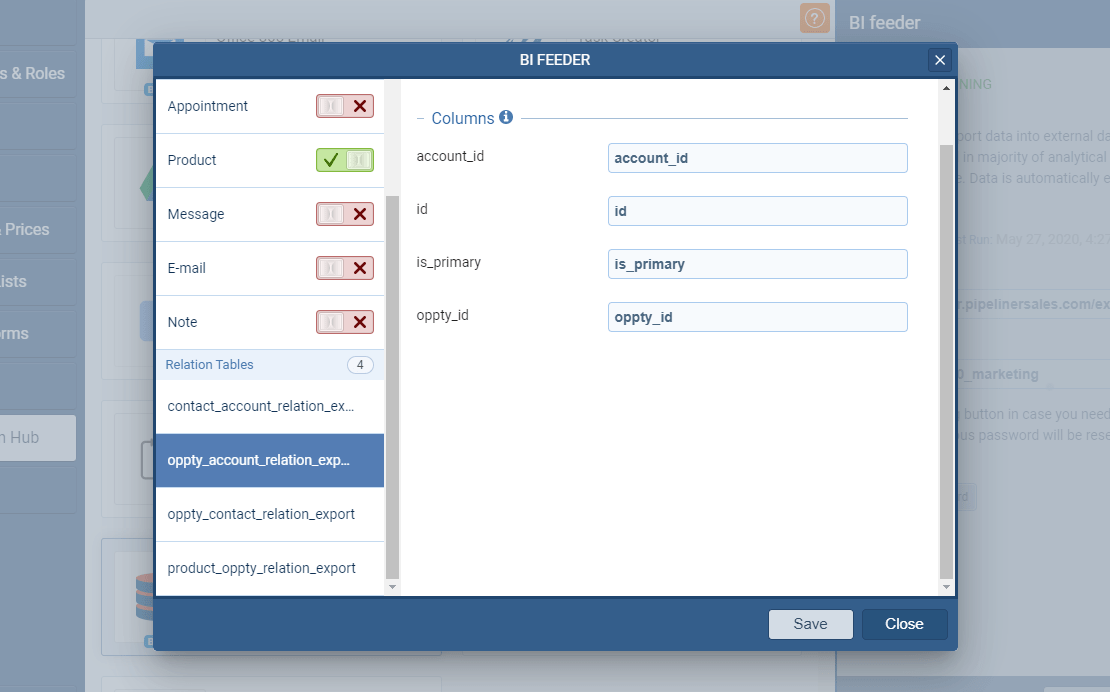Edit the account_id column name field

point(757,158)
